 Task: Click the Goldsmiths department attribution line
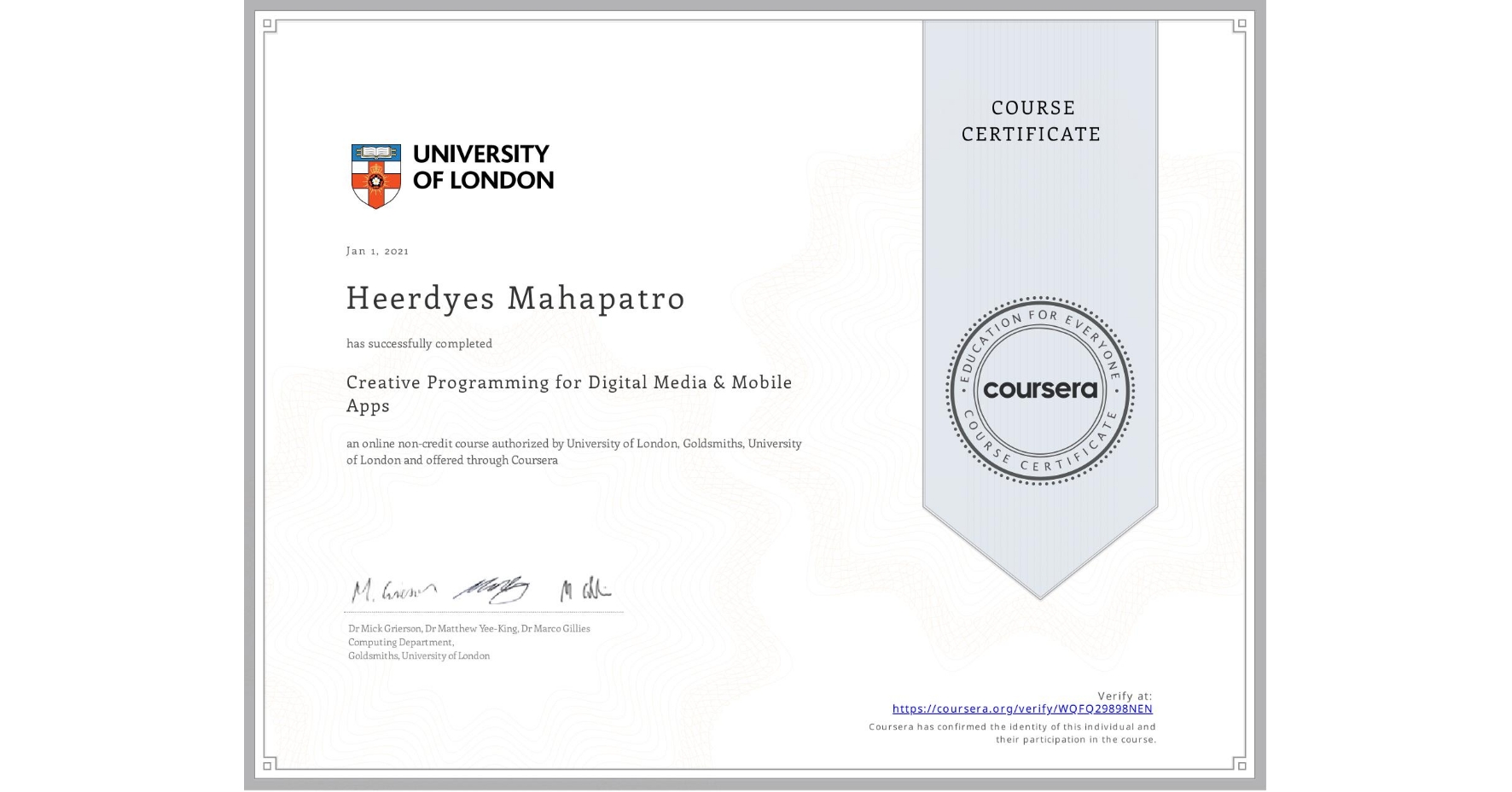tap(417, 655)
